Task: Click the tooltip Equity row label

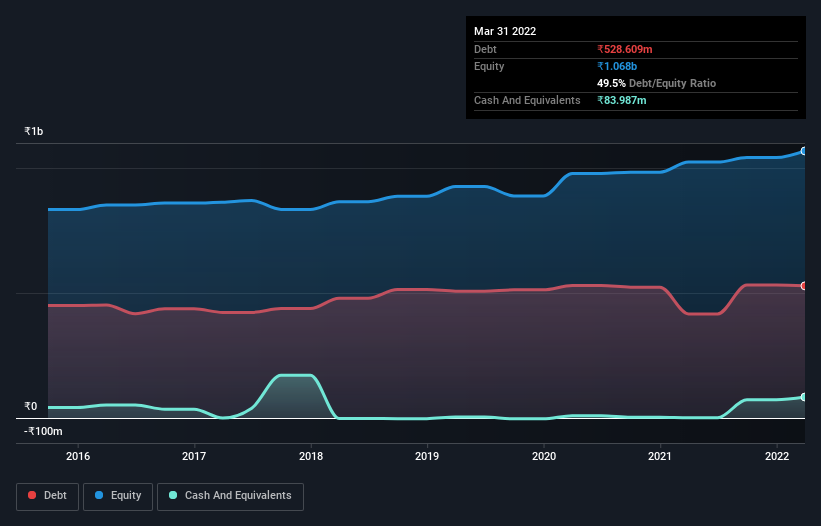Action: [x=489, y=66]
